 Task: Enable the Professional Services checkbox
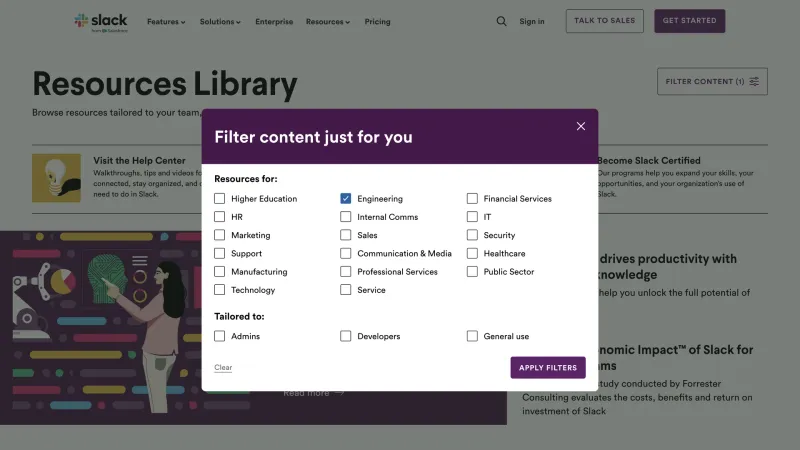click(345, 272)
